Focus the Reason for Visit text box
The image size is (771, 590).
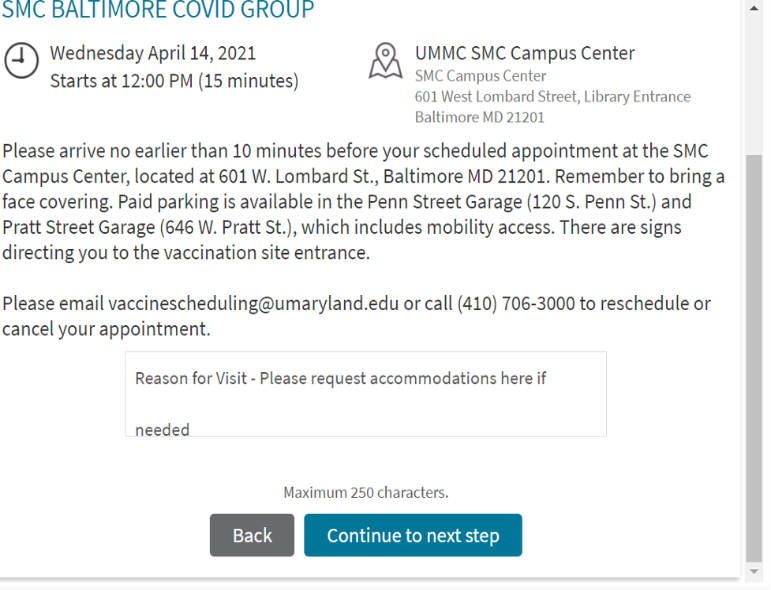[365, 394]
